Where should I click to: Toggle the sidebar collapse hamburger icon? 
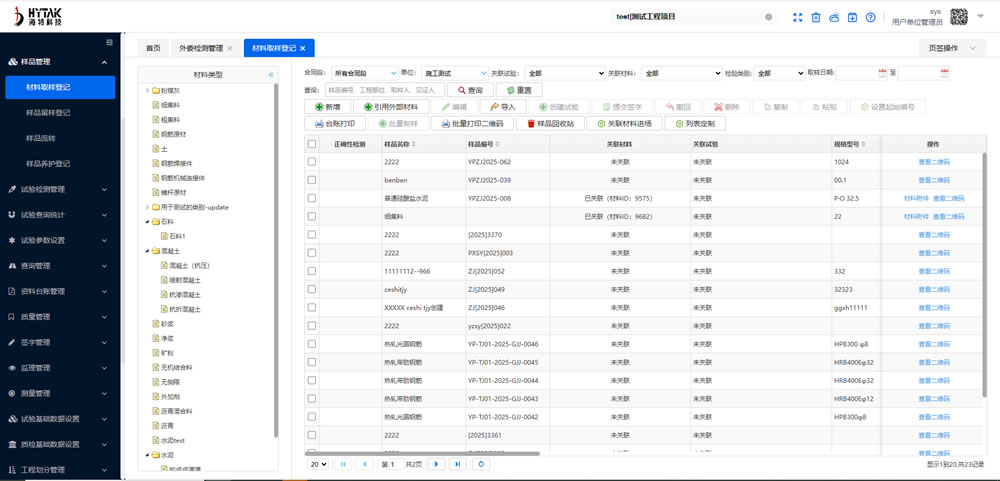pyautogui.click(x=109, y=42)
